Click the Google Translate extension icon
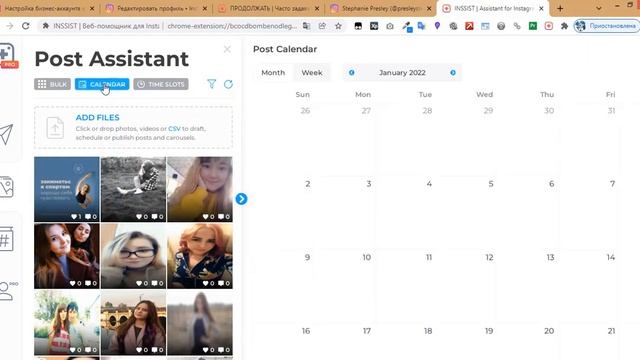This screenshot has width=640, height=360. pos(421,26)
